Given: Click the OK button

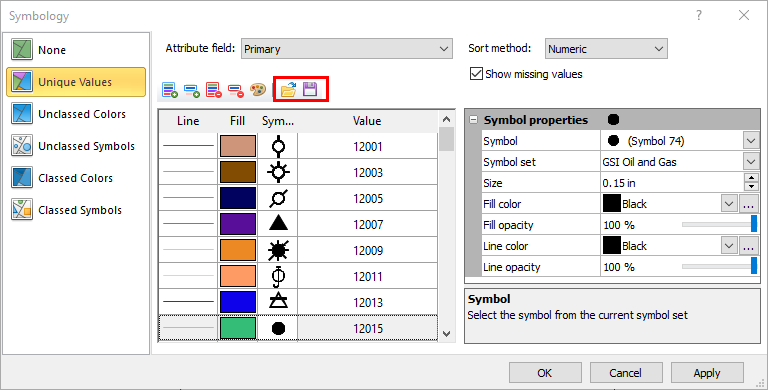Looking at the screenshot, I should pos(545,373).
